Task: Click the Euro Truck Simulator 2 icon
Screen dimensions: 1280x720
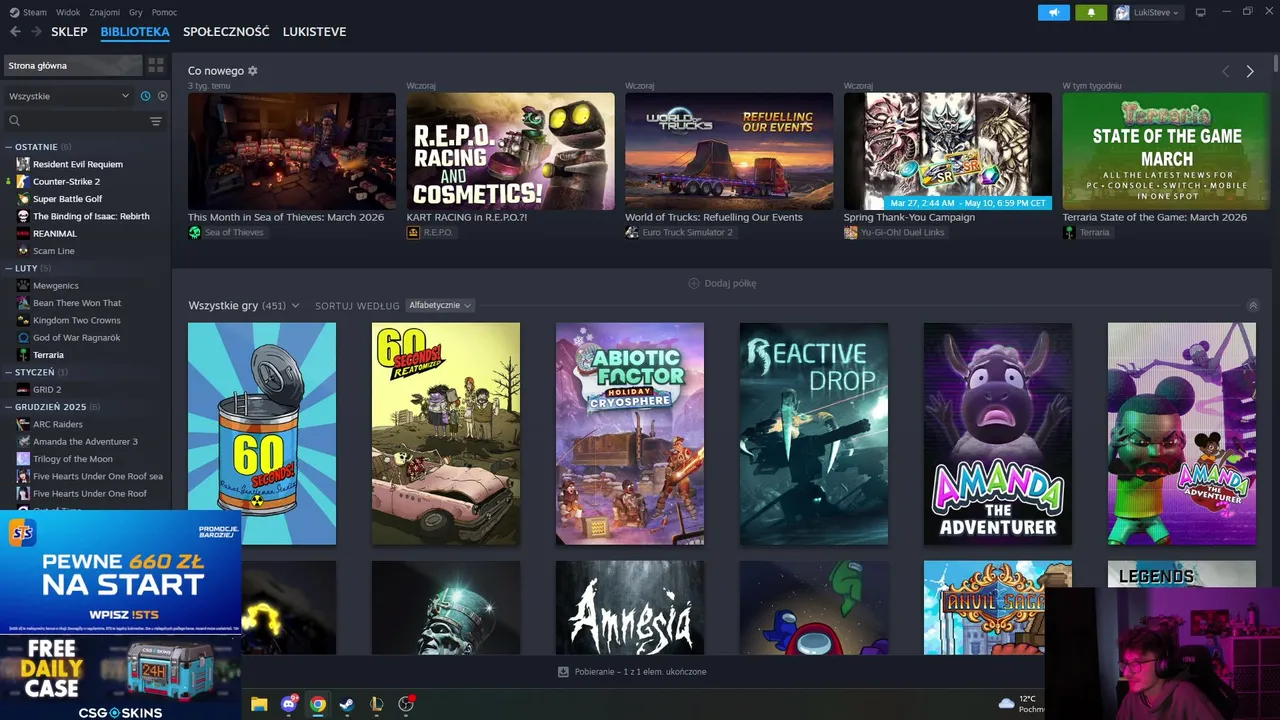Action: point(632,232)
